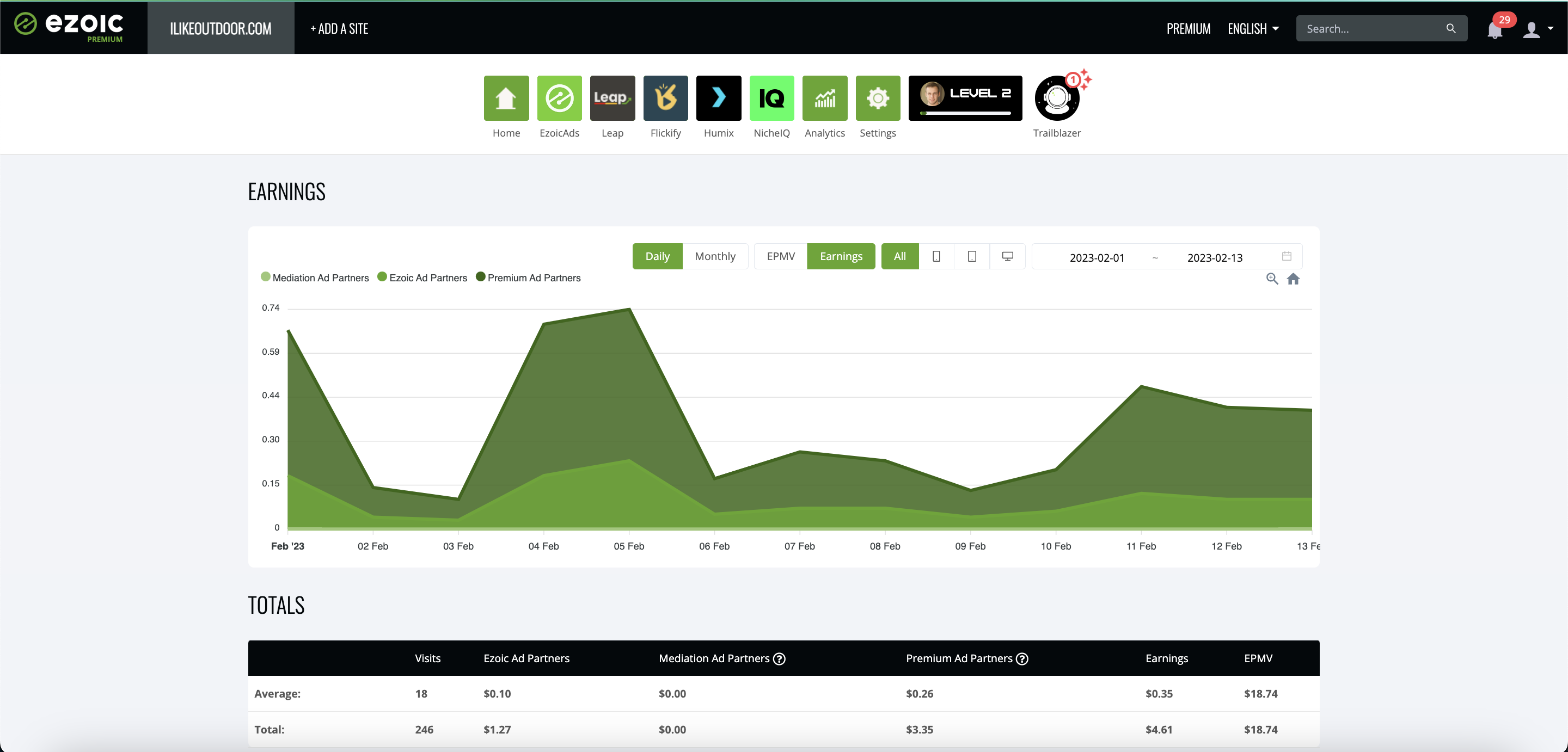This screenshot has height=752, width=1568.
Task: Click + ADD A SITE
Action: click(x=339, y=29)
